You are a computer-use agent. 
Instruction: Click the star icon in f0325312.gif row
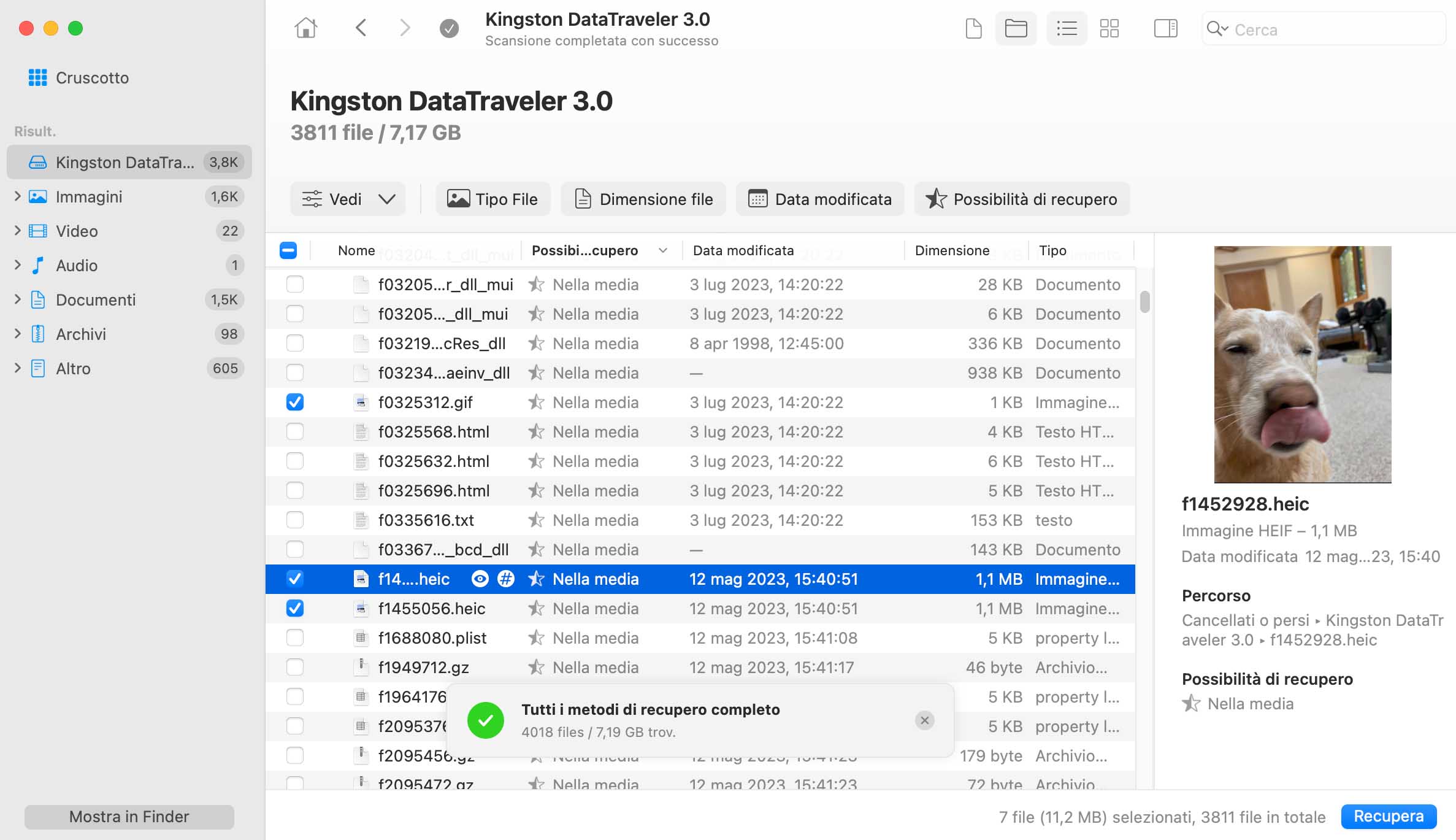(x=536, y=403)
